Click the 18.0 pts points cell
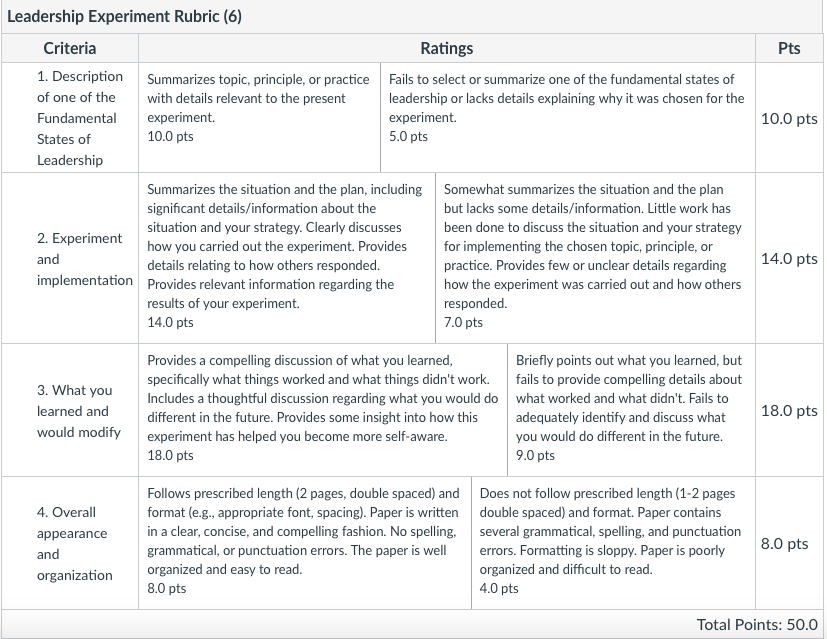 [789, 411]
